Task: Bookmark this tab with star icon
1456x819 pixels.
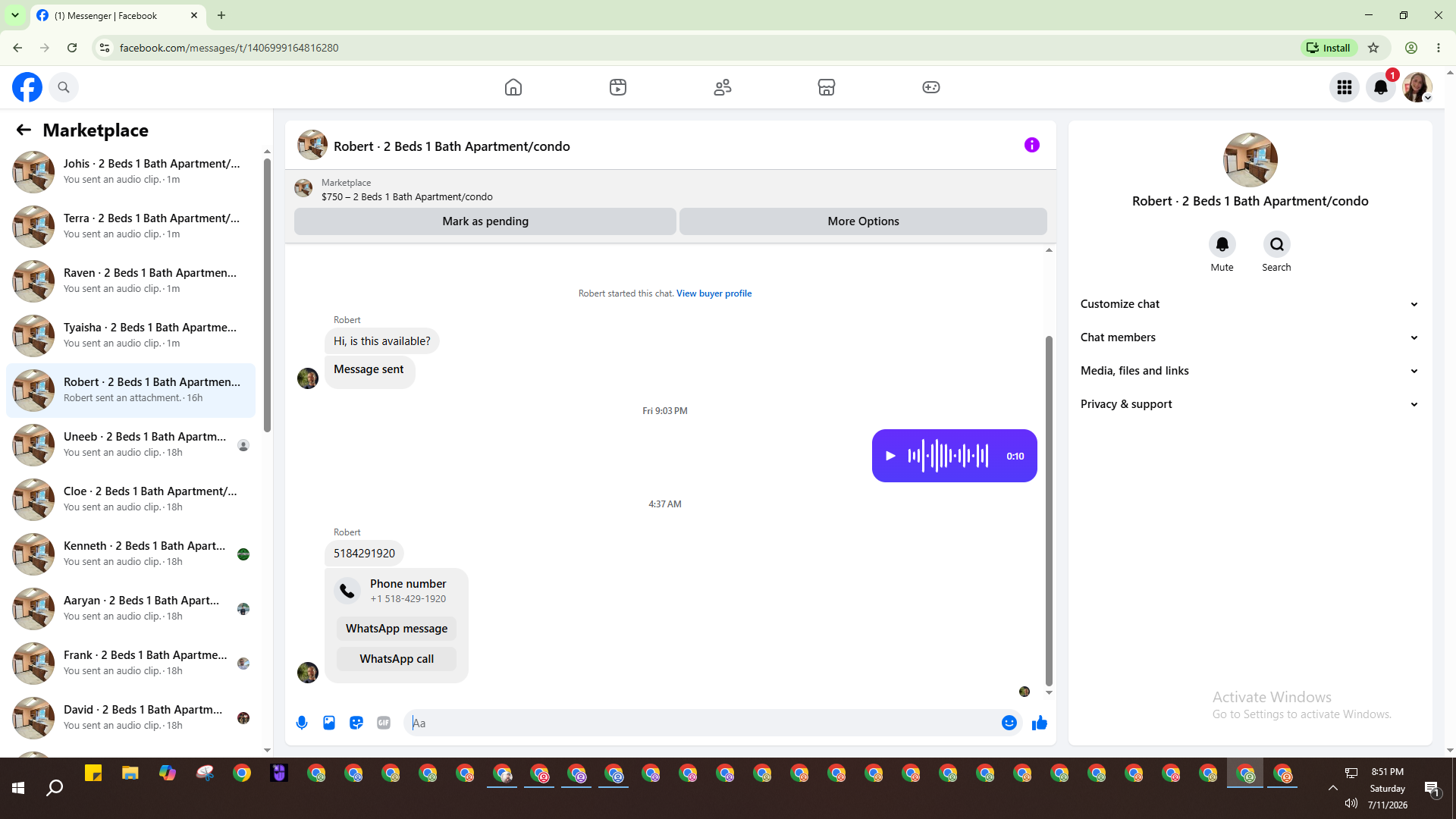Action: pos(1373,48)
